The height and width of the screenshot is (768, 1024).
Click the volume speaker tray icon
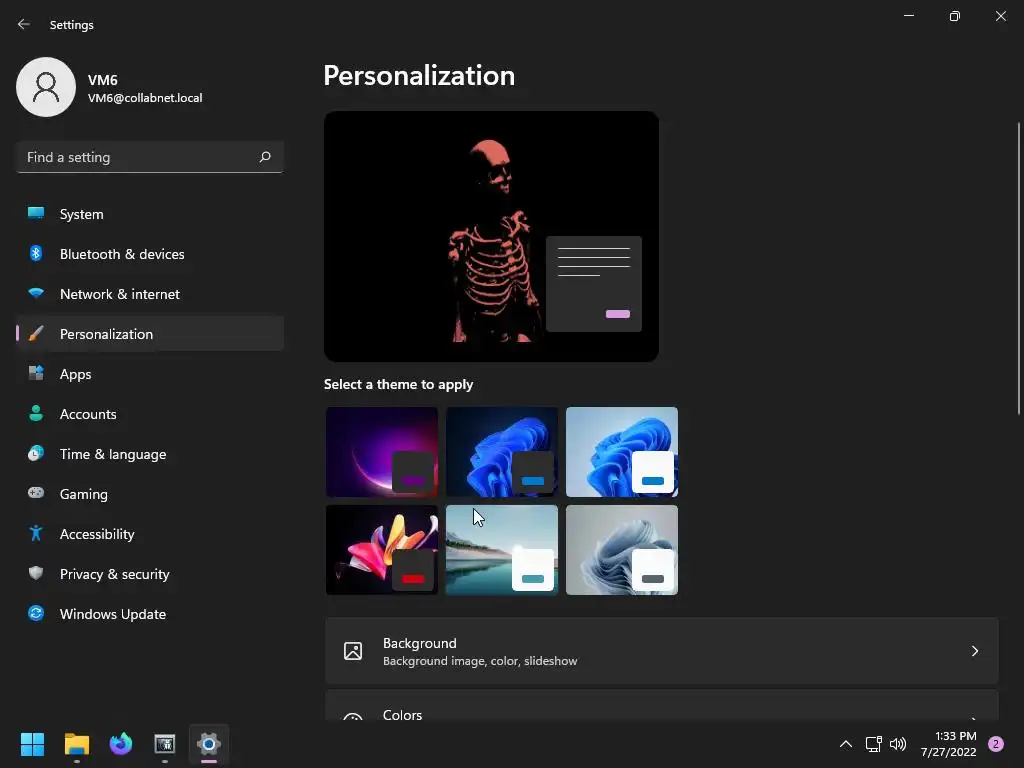click(898, 744)
